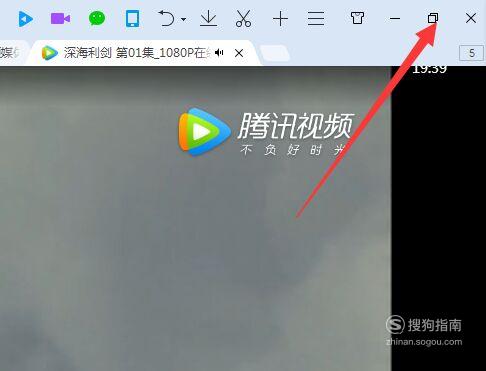Select the scissors screenshot tool
The image size is (486, 371).
[244, 18]
